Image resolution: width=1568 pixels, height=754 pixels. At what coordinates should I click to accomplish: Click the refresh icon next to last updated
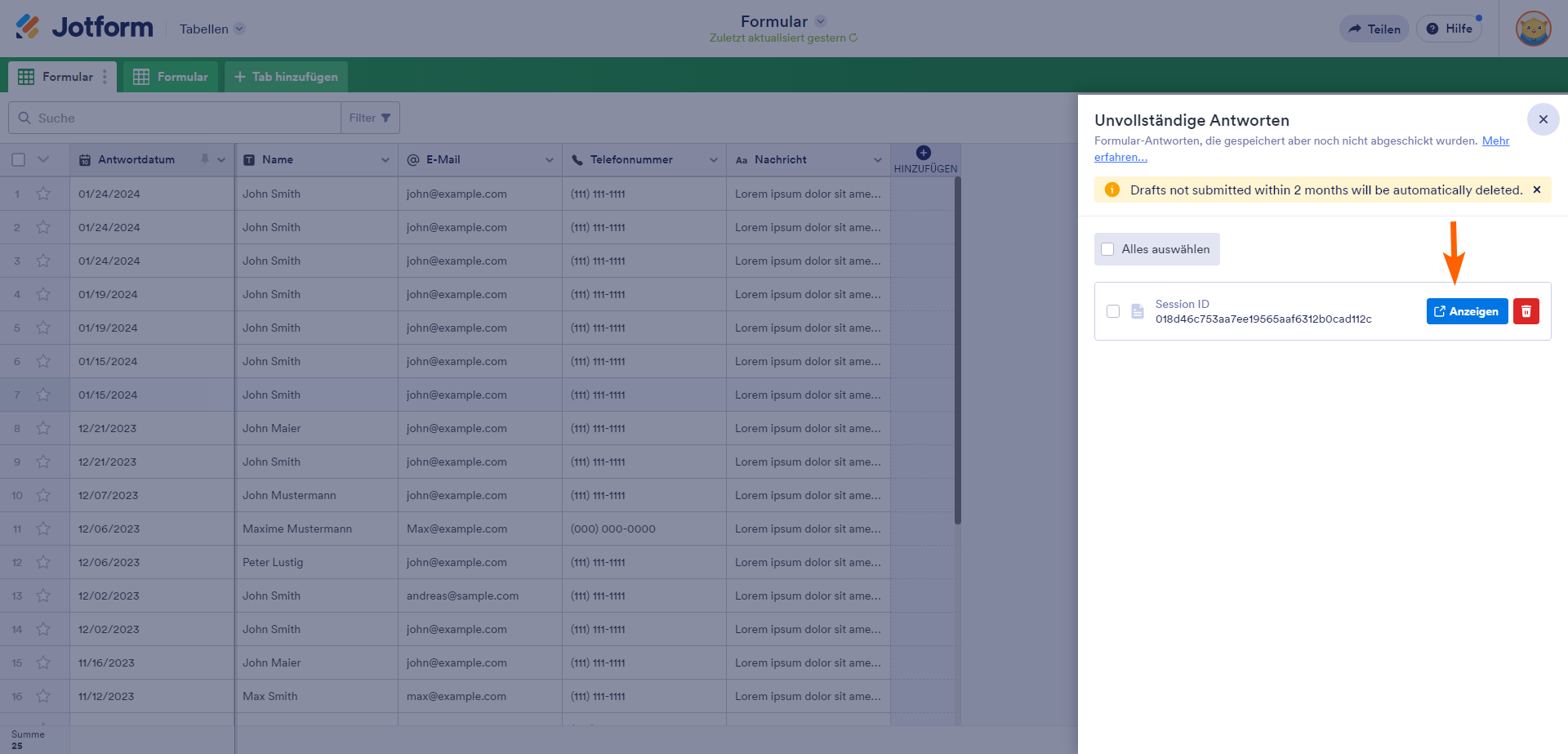coord(853,38)
